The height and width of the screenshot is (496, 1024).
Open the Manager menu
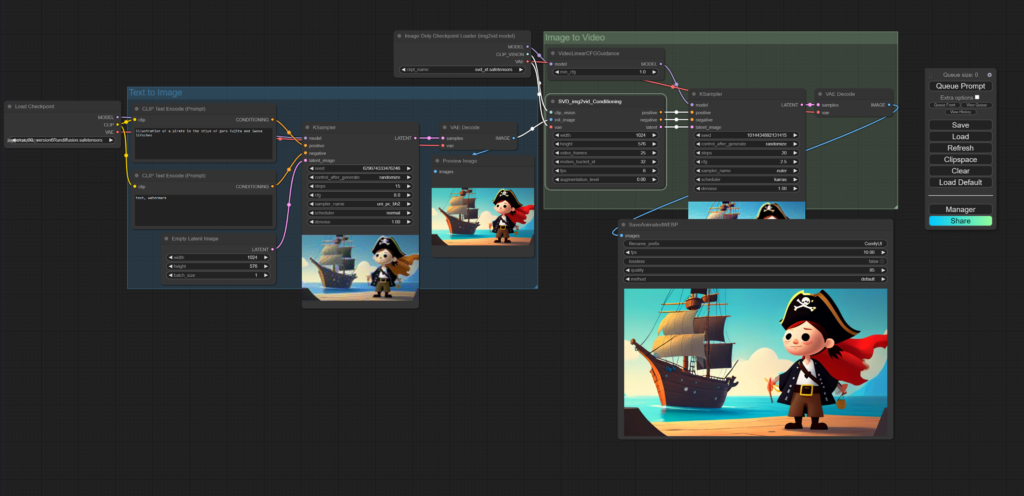coord(960,209)
